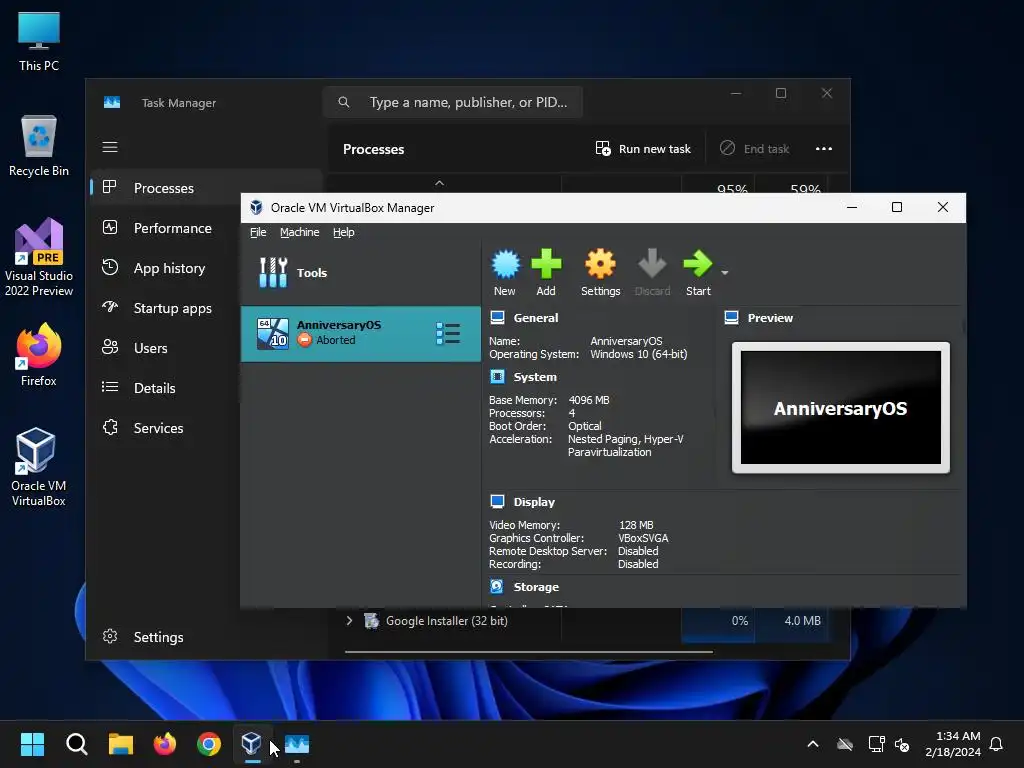Open Services page in Task Manager

tap(165, 428)
